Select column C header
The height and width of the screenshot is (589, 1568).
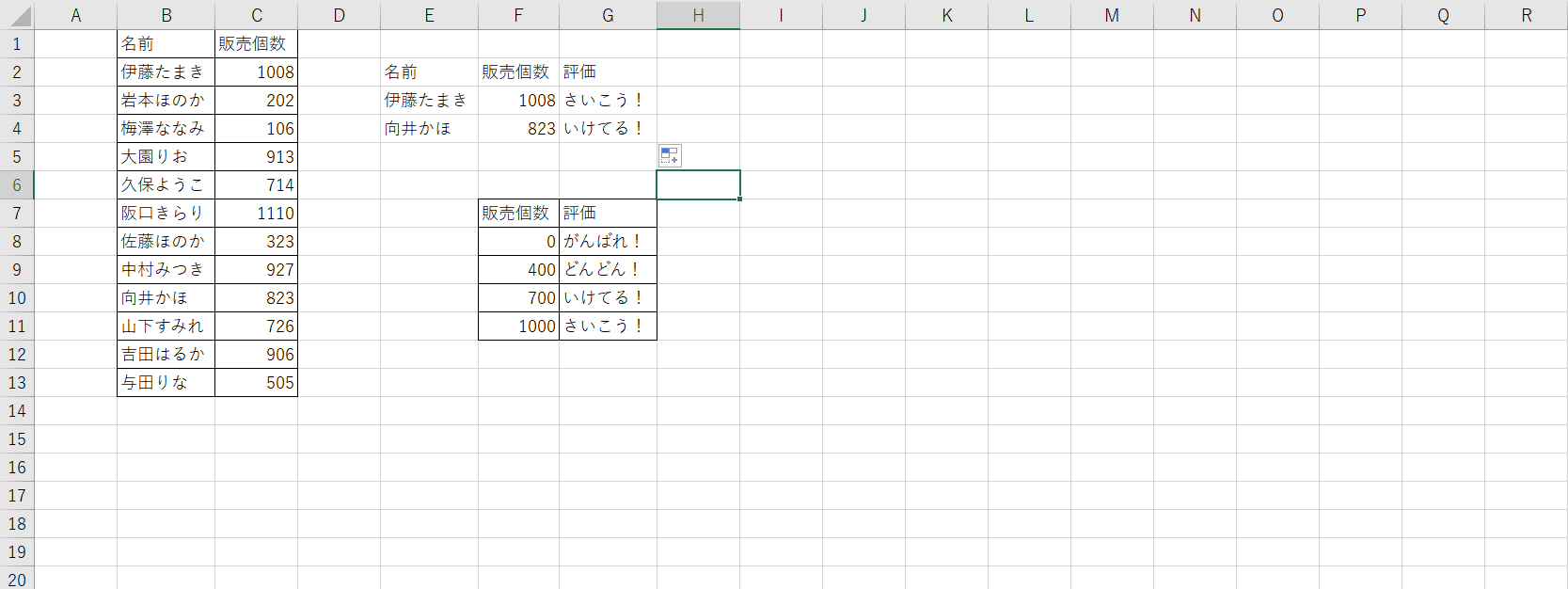(257, 15)
